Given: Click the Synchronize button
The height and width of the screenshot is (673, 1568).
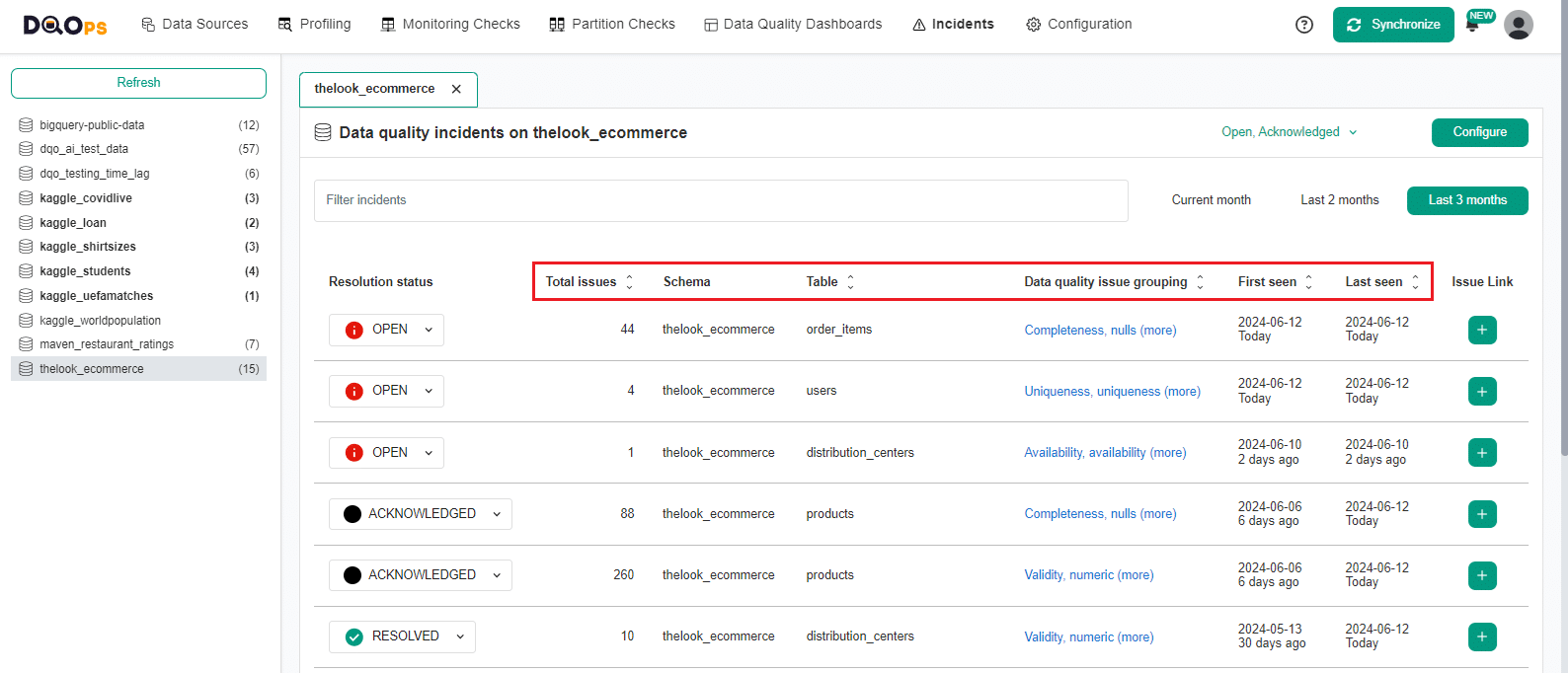Looking at the screenshot, I should tap(1393, 25).
